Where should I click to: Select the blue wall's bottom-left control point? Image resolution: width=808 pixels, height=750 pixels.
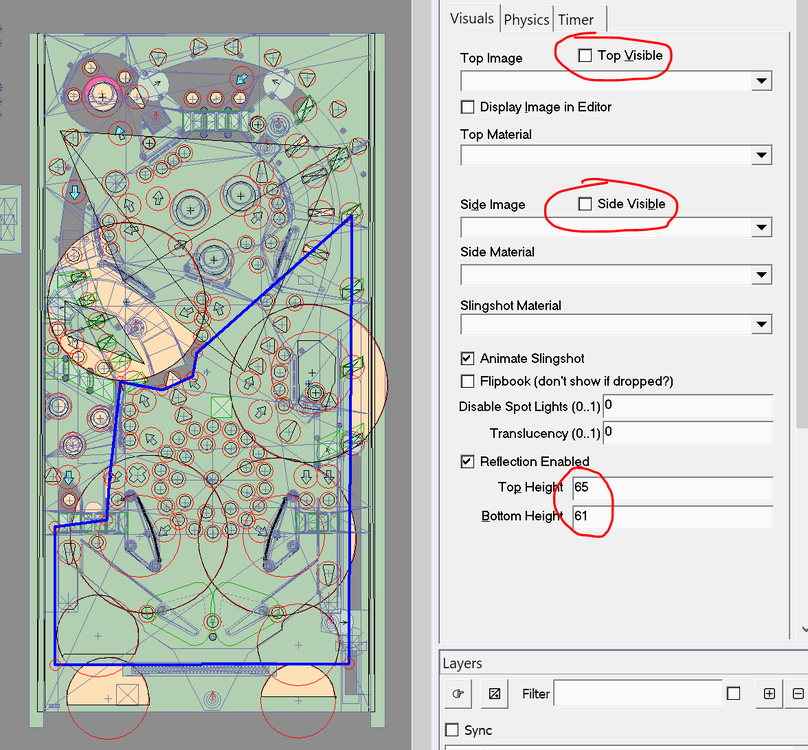(x=55, y=664)
